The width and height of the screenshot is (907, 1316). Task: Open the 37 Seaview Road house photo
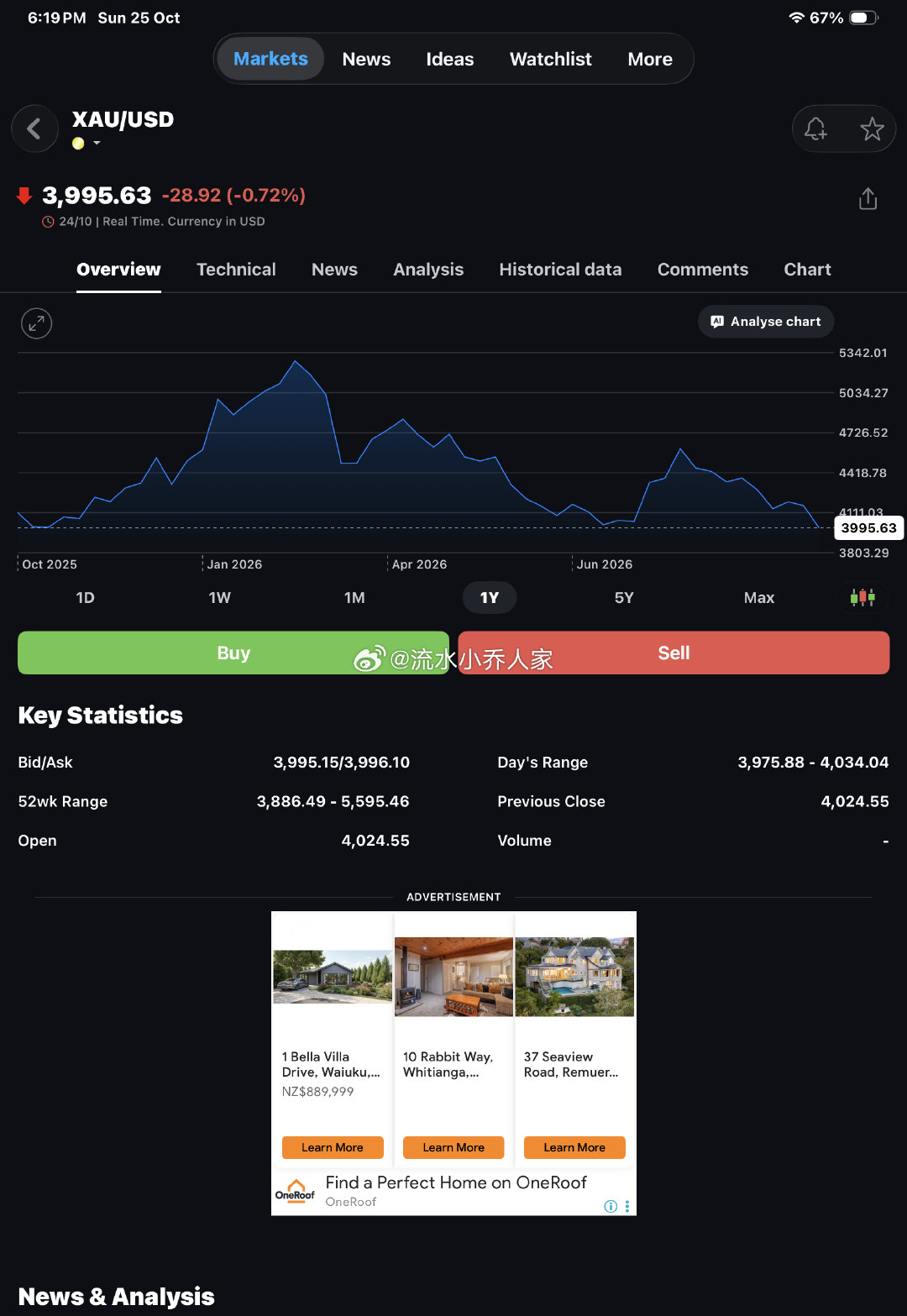tap(574, 977)
